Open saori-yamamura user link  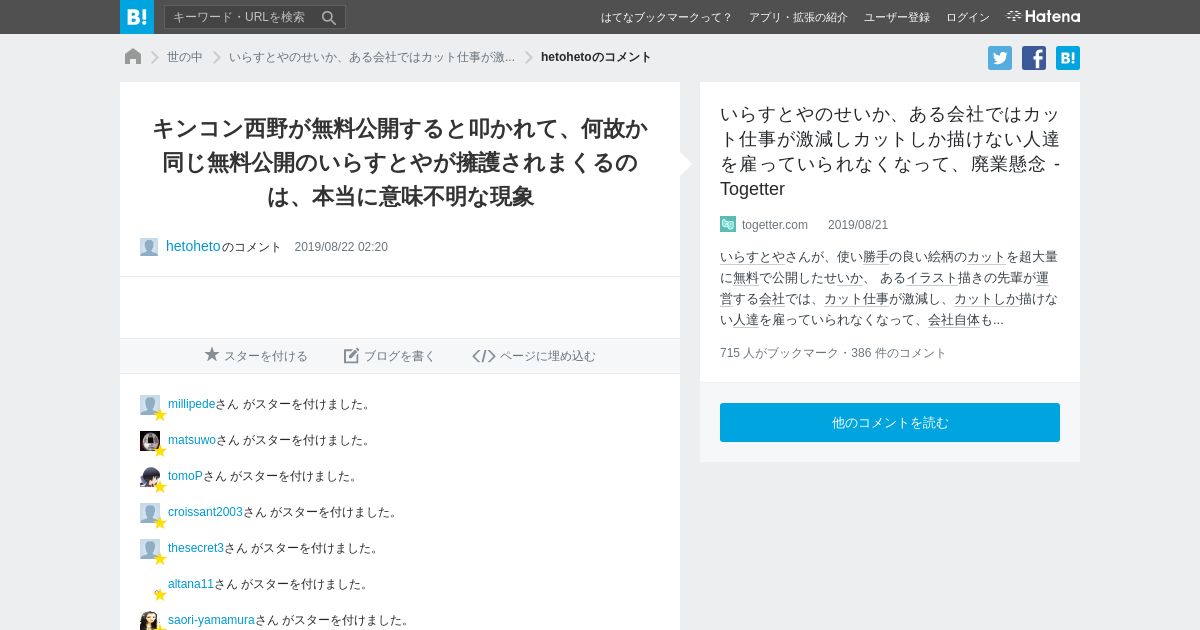click(x=211, y=620)
